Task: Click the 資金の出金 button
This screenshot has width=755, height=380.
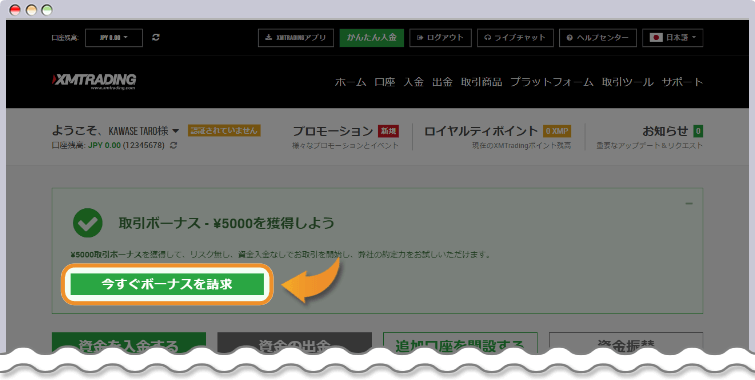Action: coord(294,343)
